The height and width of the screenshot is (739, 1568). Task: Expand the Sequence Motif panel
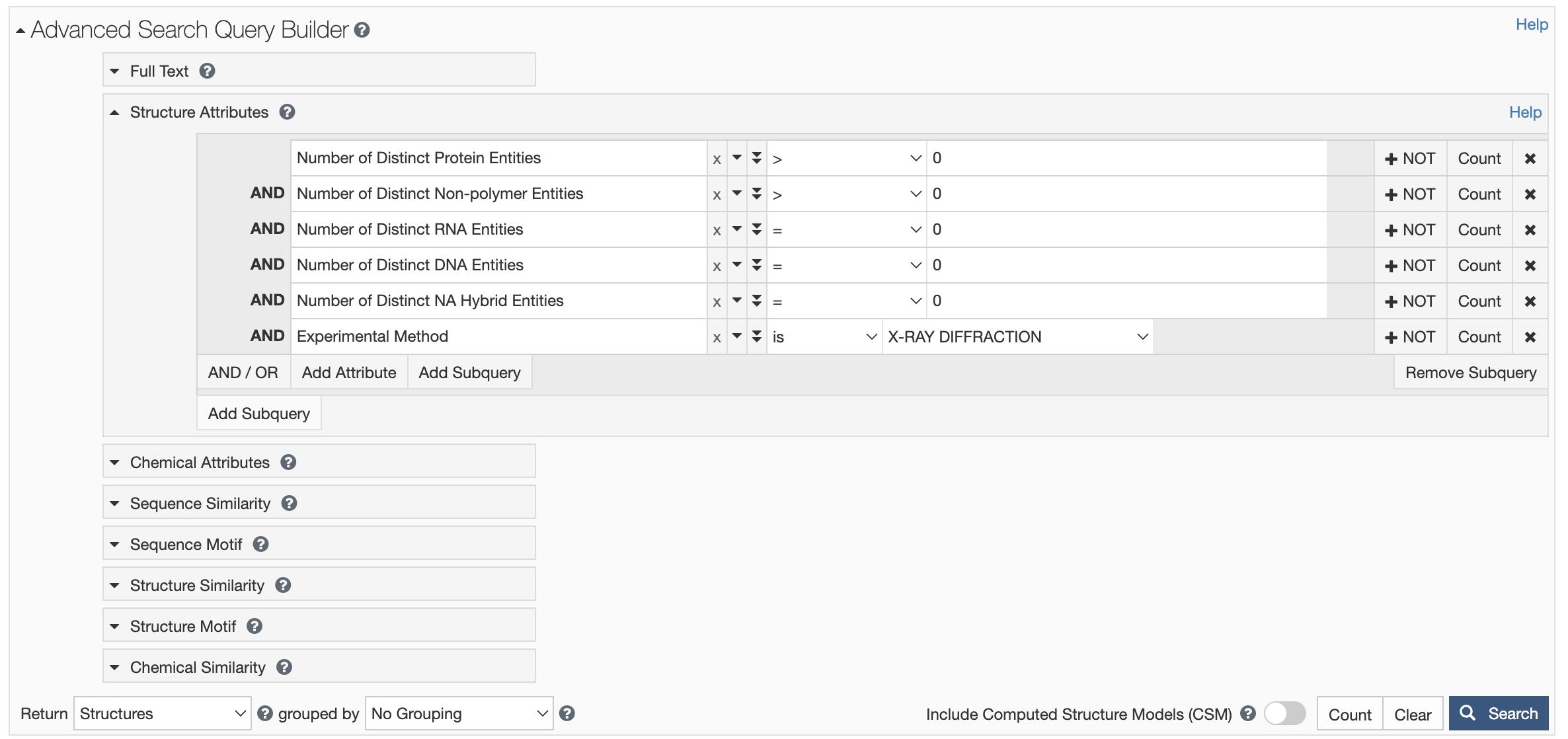click(x=186, y=544)
